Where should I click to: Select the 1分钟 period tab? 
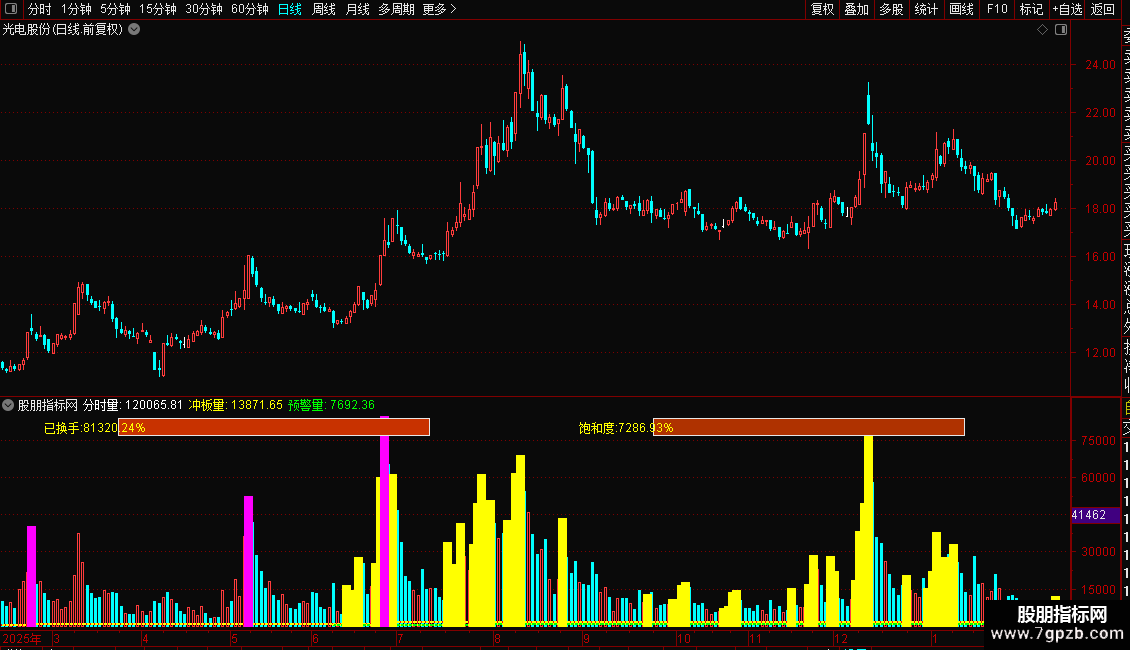coord(76,9)
